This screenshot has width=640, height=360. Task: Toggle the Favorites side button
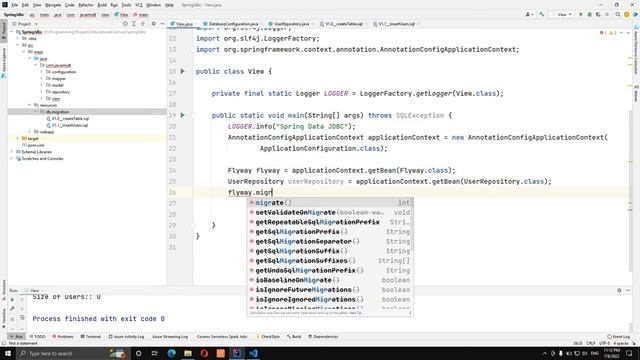[4, 317]
